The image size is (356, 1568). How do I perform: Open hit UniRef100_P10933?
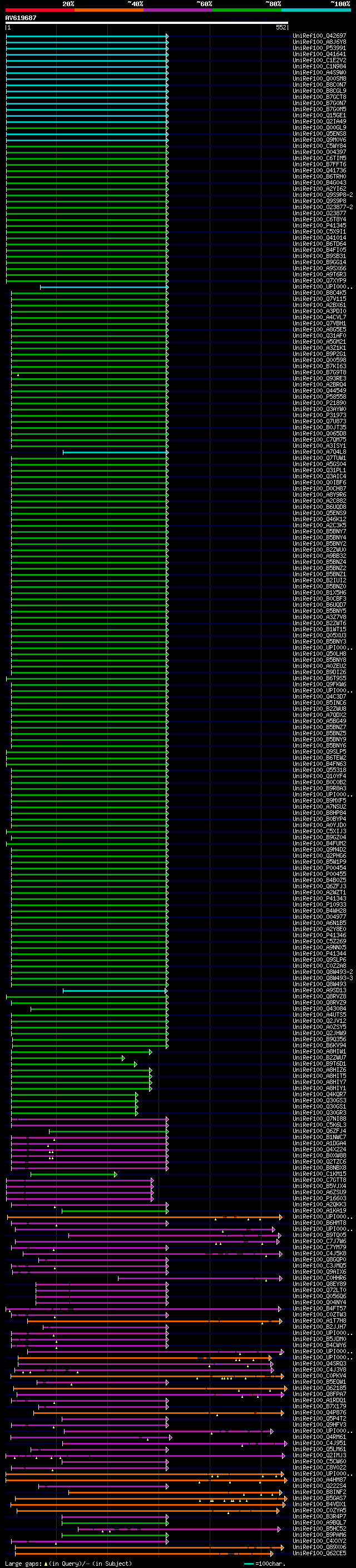tap(319, 904)
